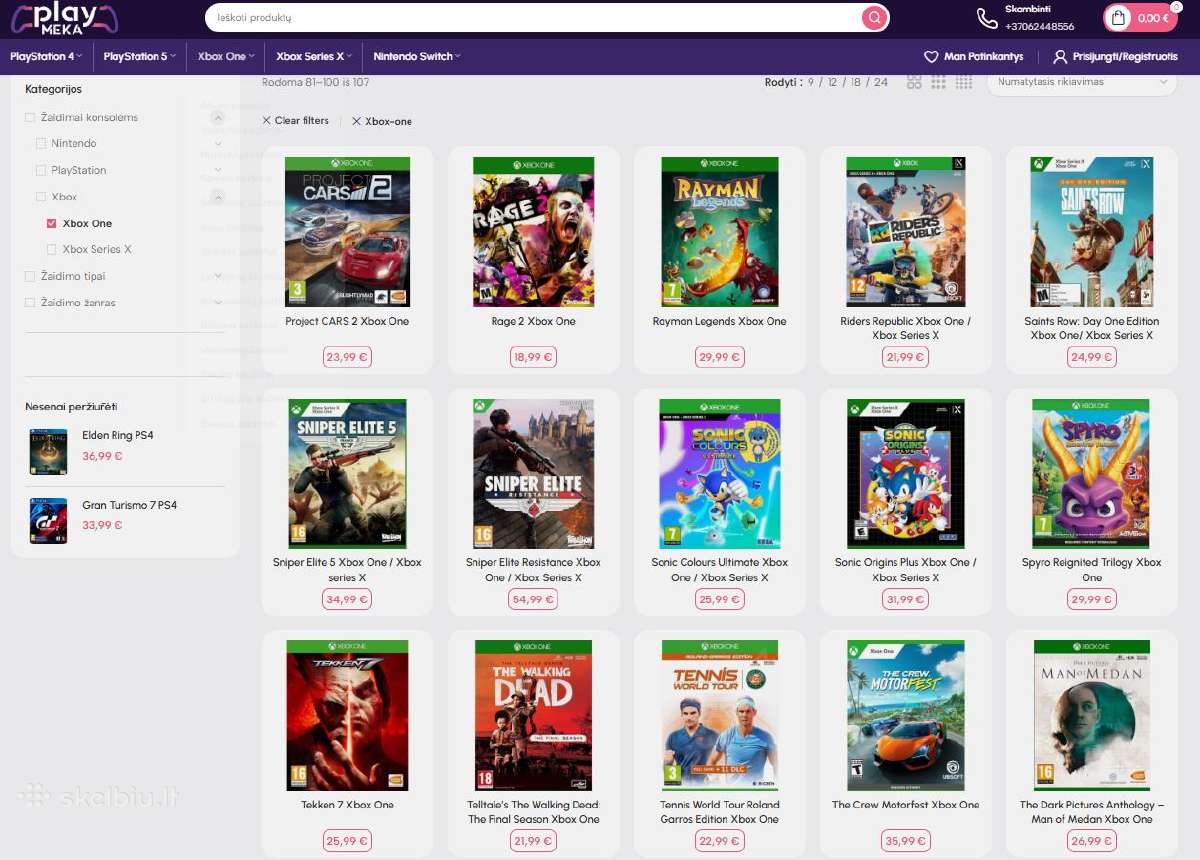Show 12 products per page
The image size is (1200, 860).
832,82
